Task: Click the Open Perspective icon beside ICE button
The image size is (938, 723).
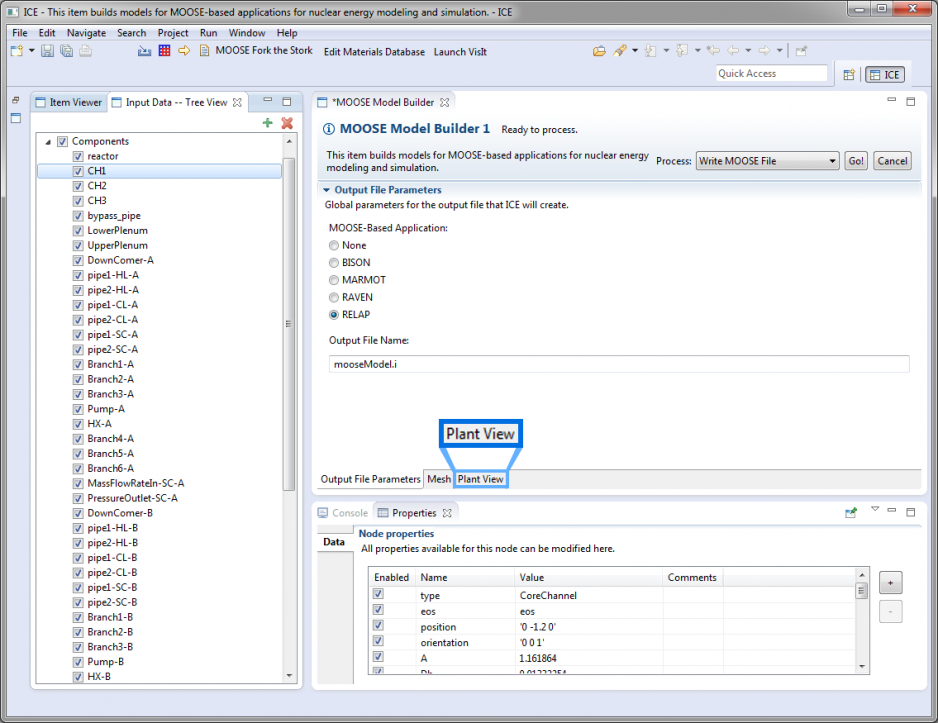Action: point(849,74)
